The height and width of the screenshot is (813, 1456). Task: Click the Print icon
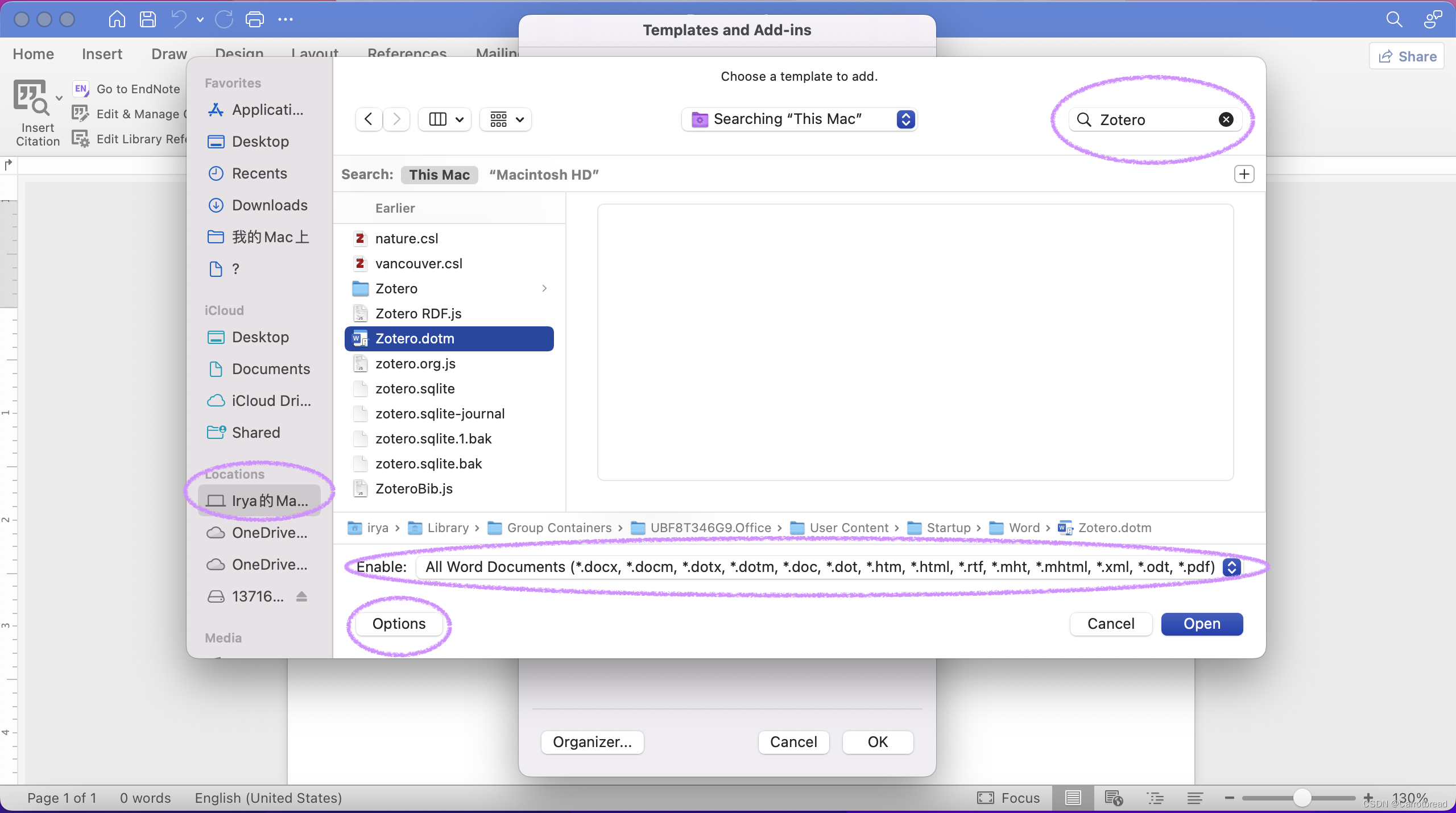(x=255, y=19)
